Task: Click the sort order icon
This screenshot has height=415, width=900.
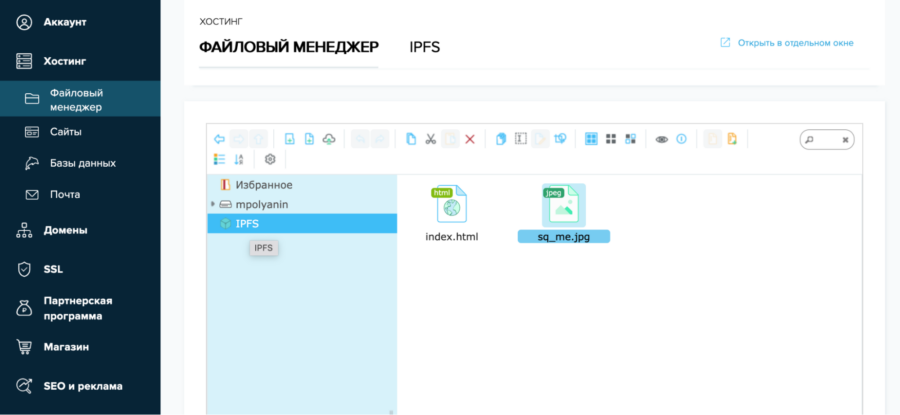Action: 239,159
